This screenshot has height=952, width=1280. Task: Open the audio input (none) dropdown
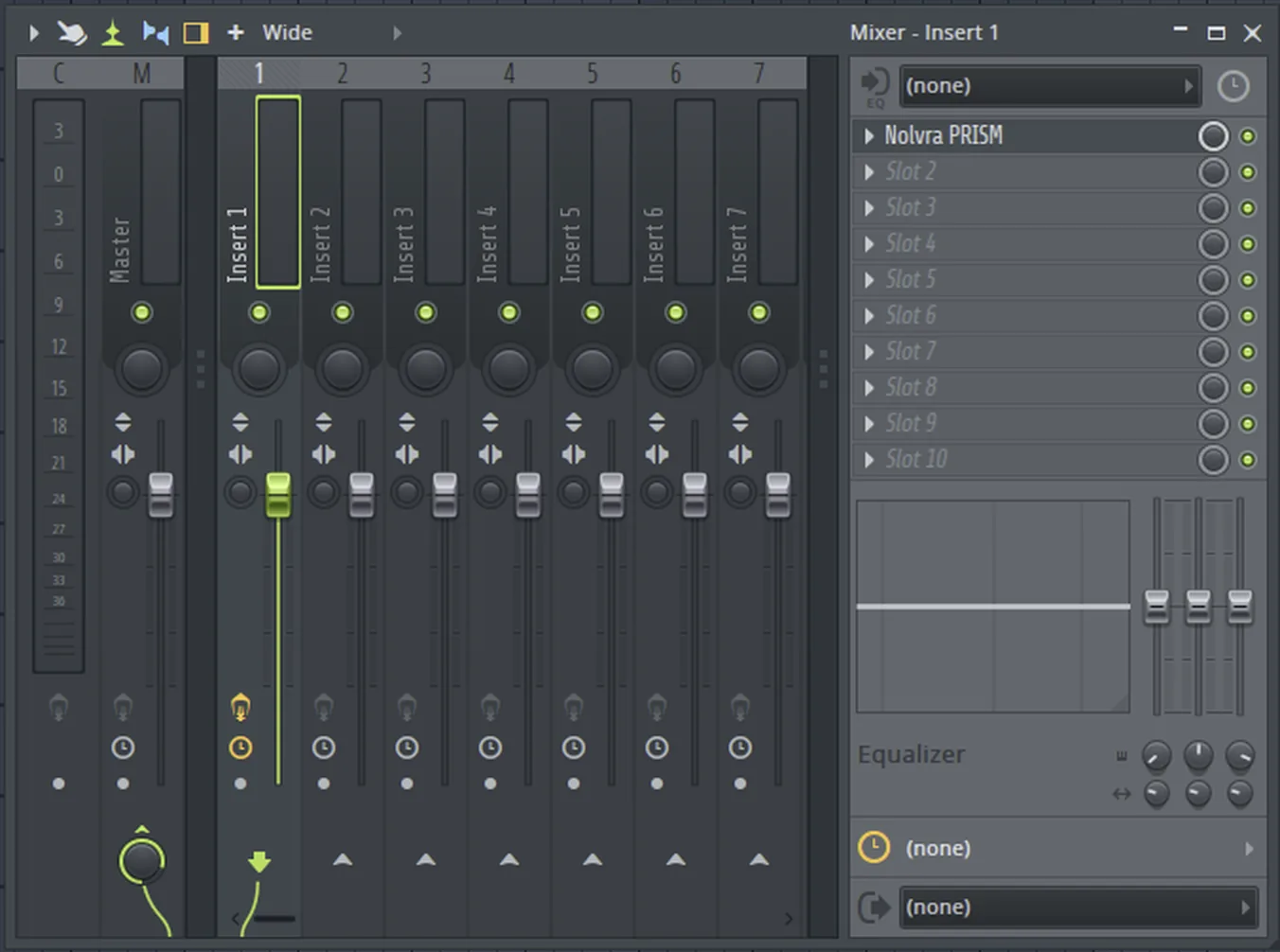point(1049,86)
